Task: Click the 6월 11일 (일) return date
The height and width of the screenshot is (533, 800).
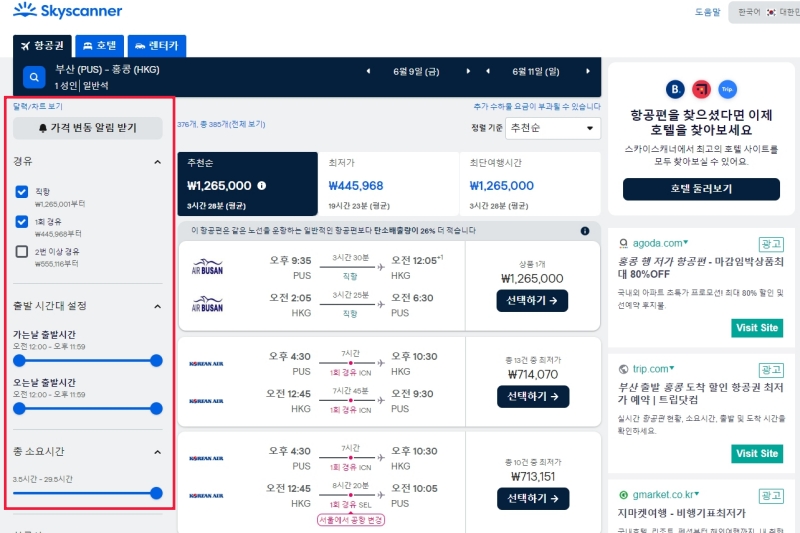Action: pos(536,72)
